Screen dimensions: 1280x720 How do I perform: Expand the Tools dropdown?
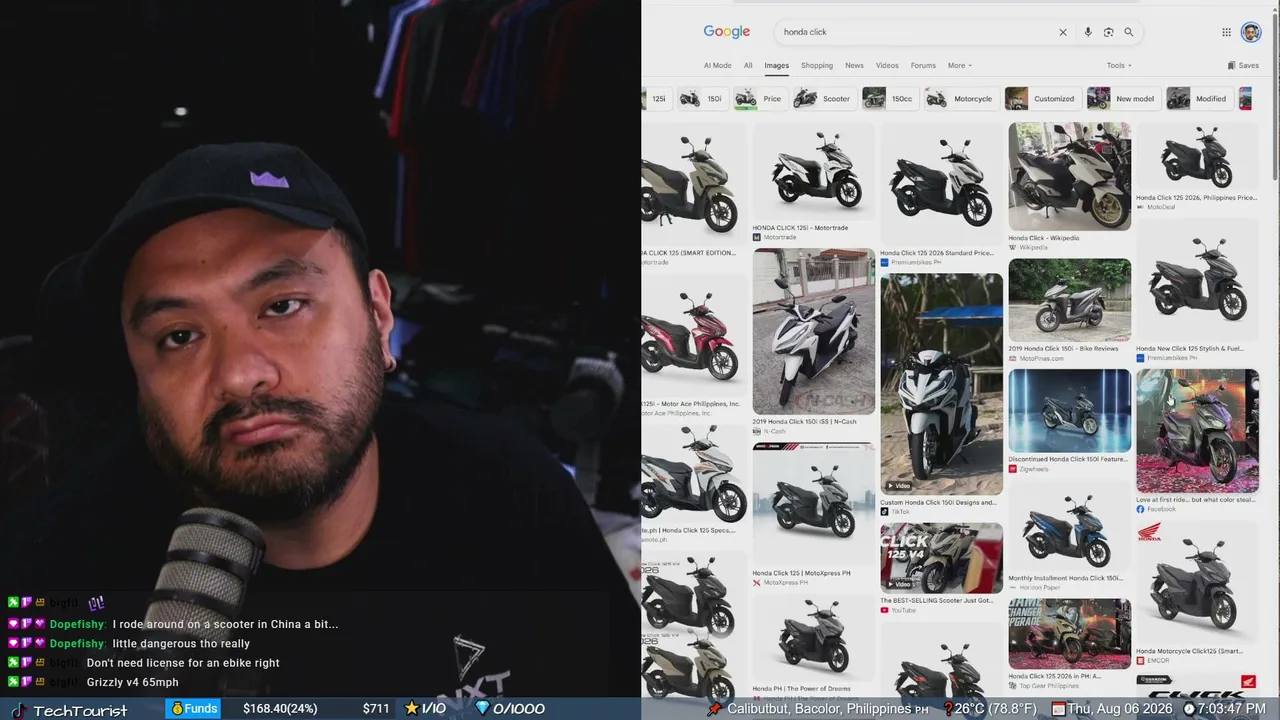(x=1119, y=65)
